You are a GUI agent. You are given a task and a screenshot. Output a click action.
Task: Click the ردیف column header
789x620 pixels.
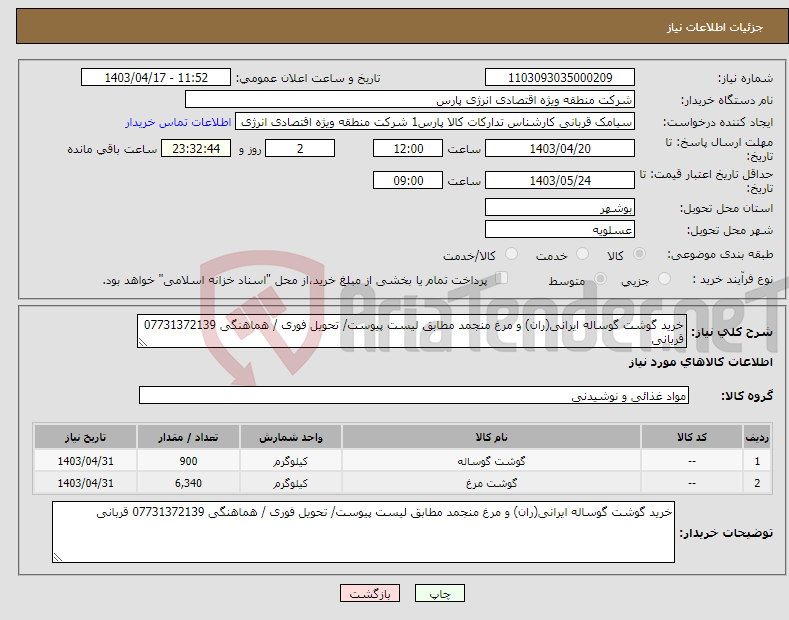point(757,437)
